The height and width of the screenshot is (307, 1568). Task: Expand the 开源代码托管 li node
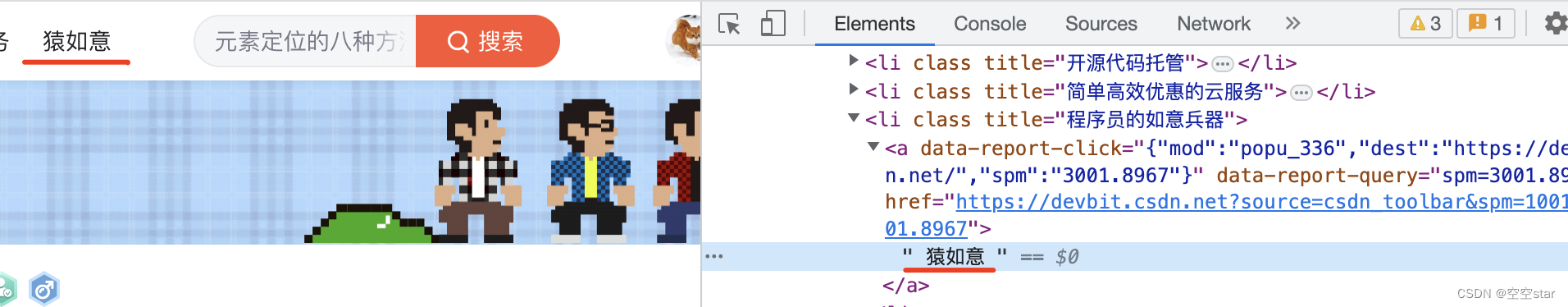point(854,60)
